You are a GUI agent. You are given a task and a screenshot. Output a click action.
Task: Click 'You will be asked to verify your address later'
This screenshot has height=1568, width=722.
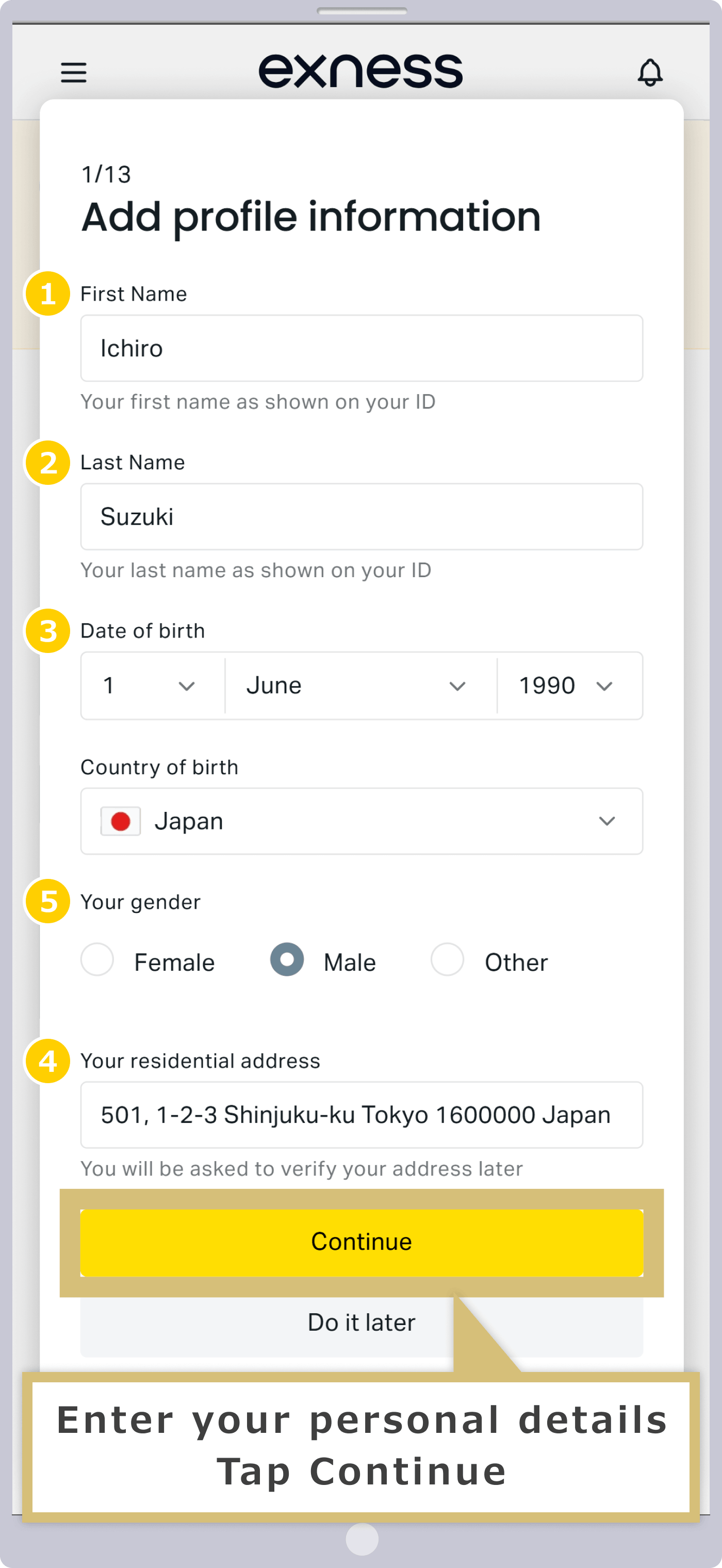pyautogui.click(x=301, y=1169)
